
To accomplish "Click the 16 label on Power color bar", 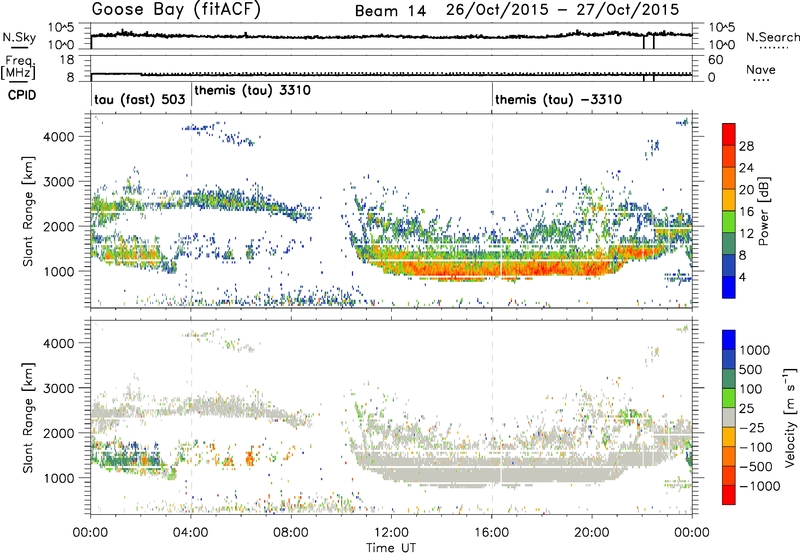I will (746, 212).
